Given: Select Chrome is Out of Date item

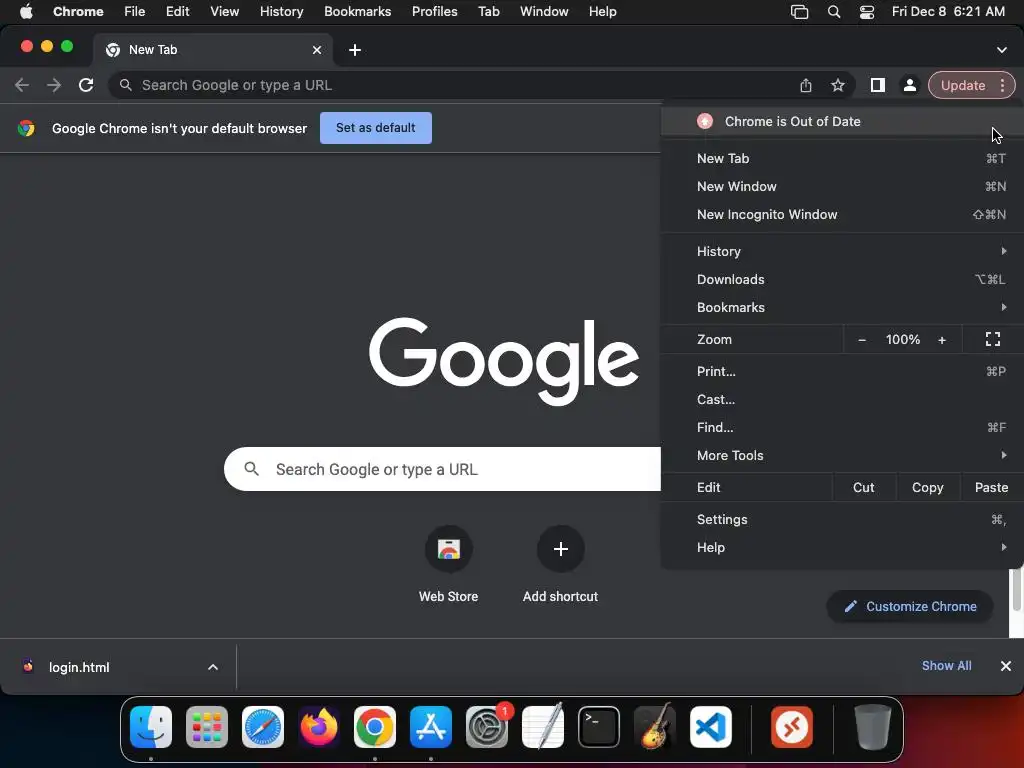Looking at the screenshot, I should point(842,121).
